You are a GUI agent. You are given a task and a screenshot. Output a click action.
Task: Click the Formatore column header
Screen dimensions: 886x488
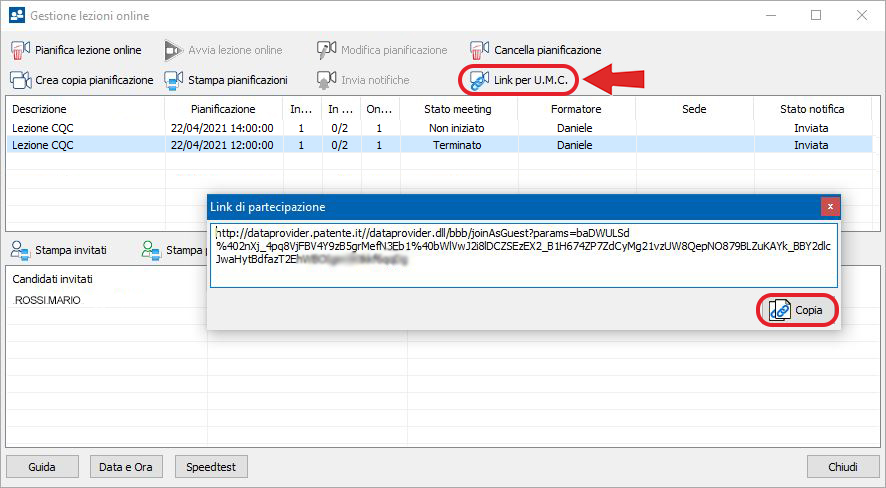tap(575, 109)
